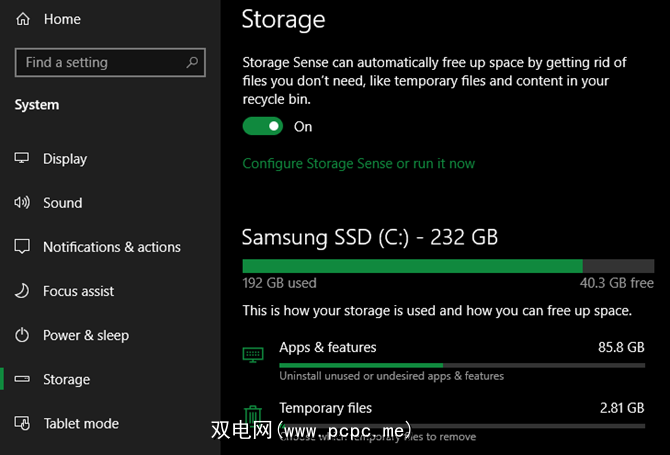Click the Apps & features keyboard icon
The image size is (670, 455).
(253, 355)
